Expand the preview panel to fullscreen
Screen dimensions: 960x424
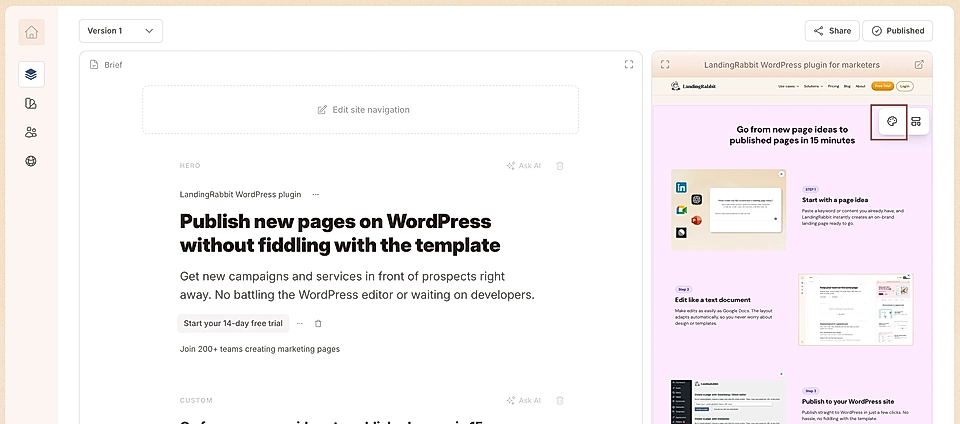[x=665, y=64]
